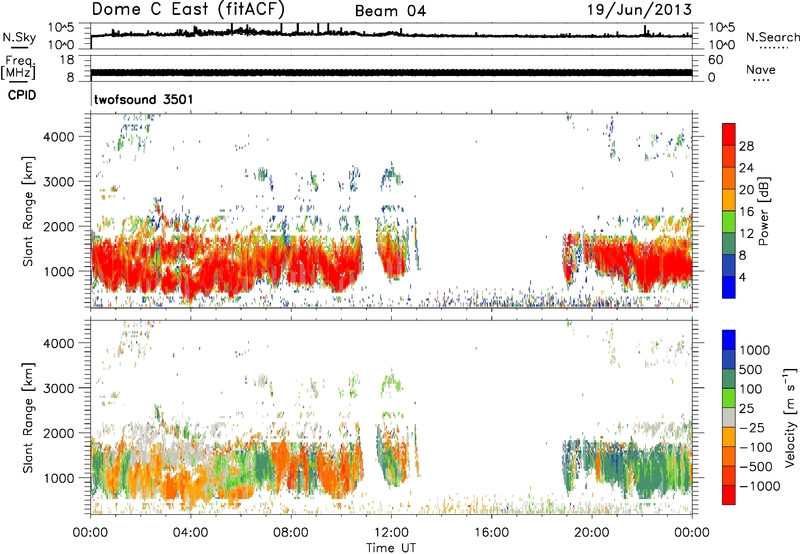
Task: Click the thick black band in the frequency panel
Action: point(391,72)
